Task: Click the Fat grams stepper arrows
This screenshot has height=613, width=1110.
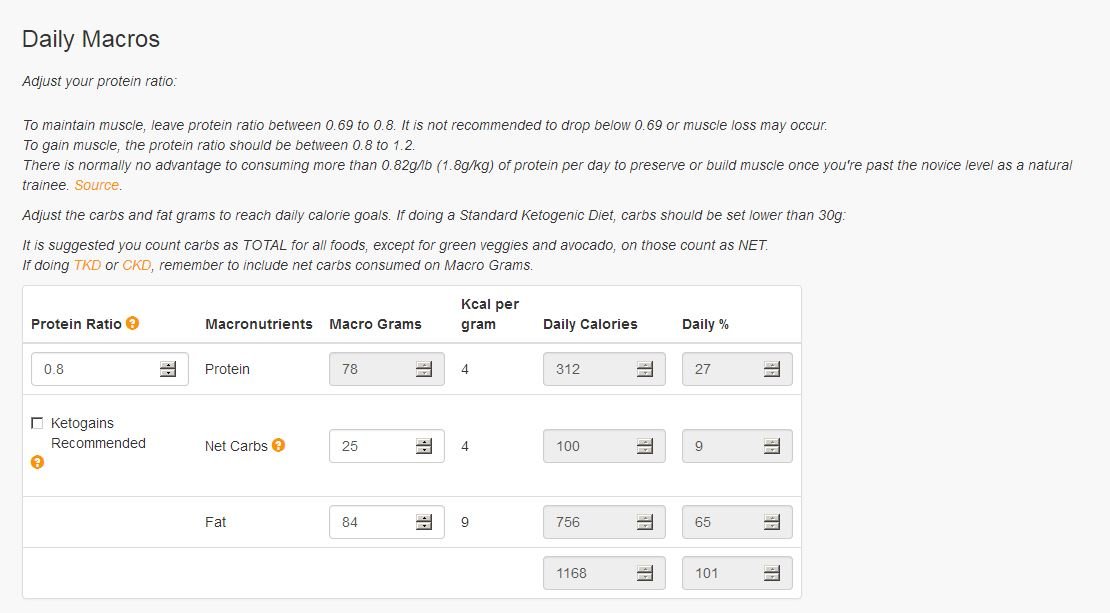Action: (x=423, y=522)
